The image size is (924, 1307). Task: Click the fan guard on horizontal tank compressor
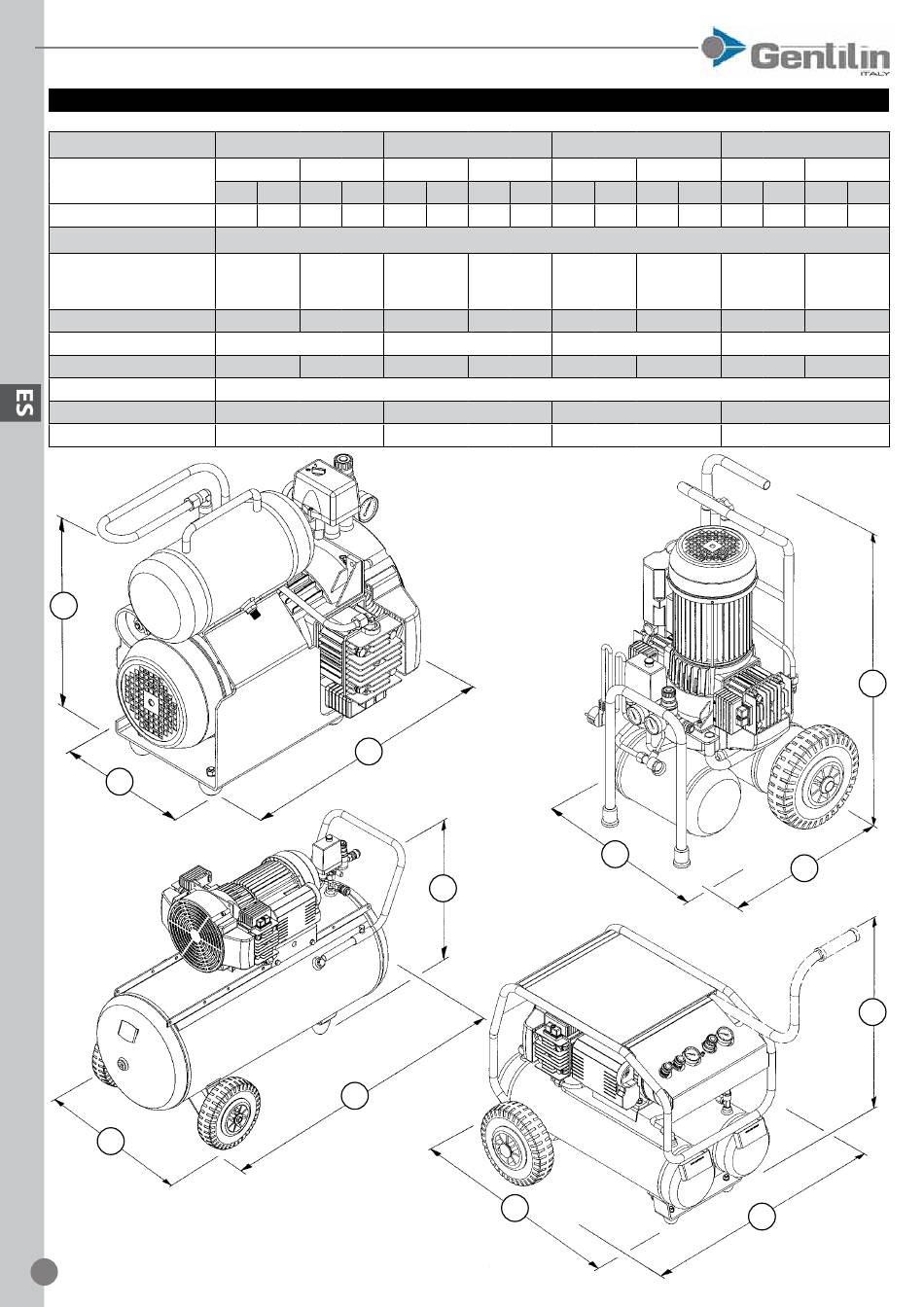pos(198,936)
